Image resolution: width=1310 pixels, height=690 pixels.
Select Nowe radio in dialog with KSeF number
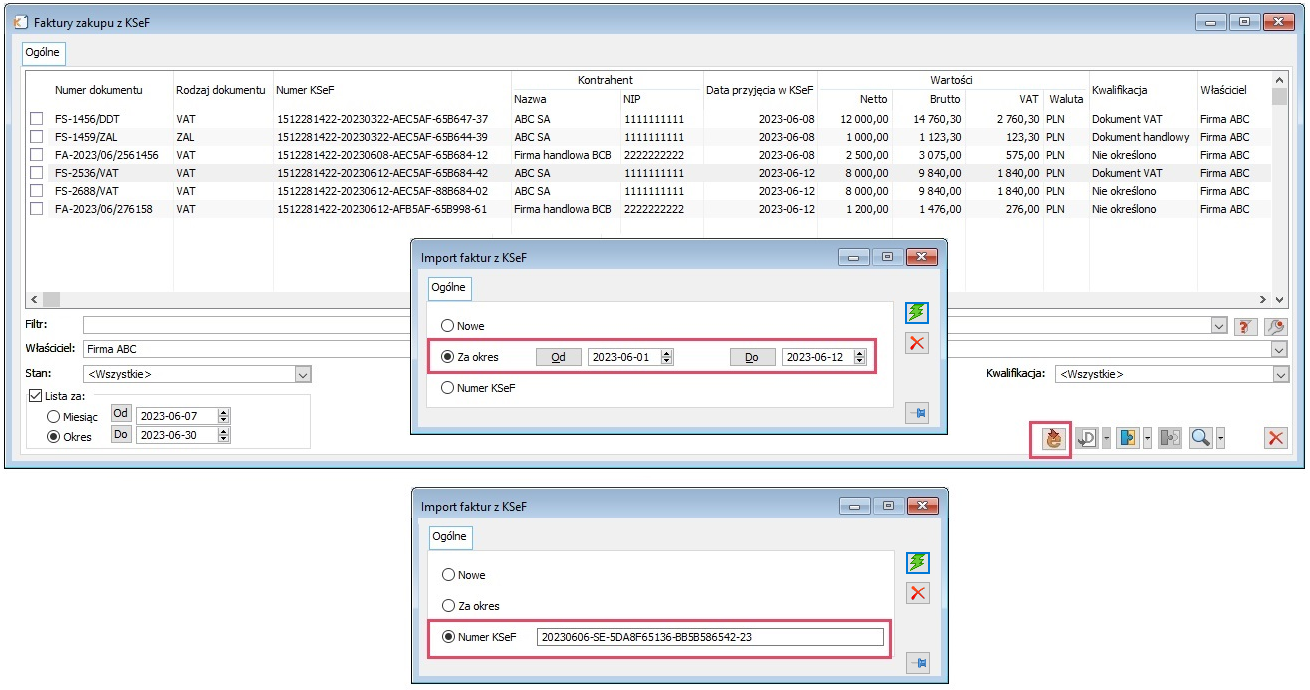tap(449, 575)
